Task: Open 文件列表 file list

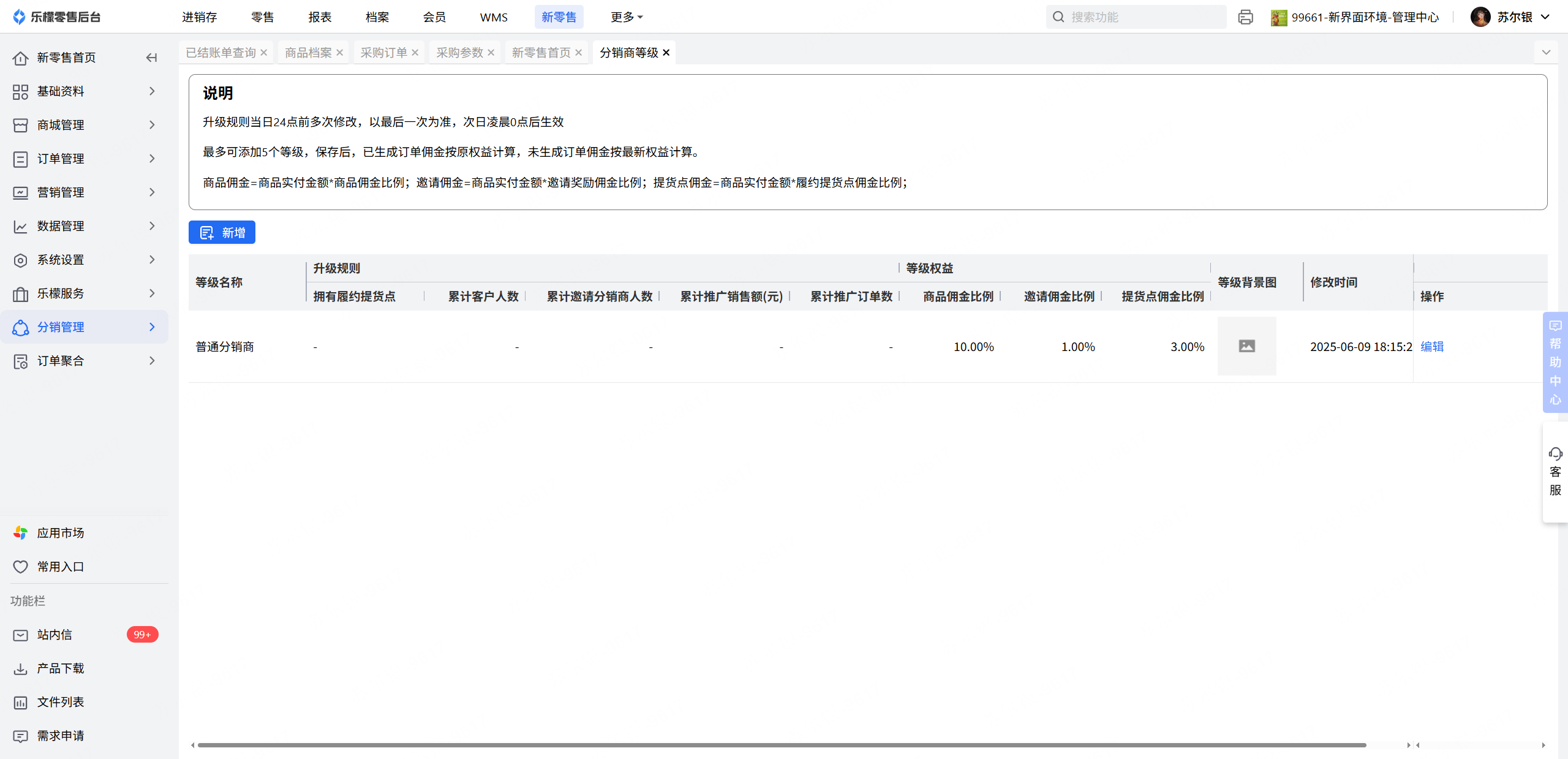Action: point(60,702)
